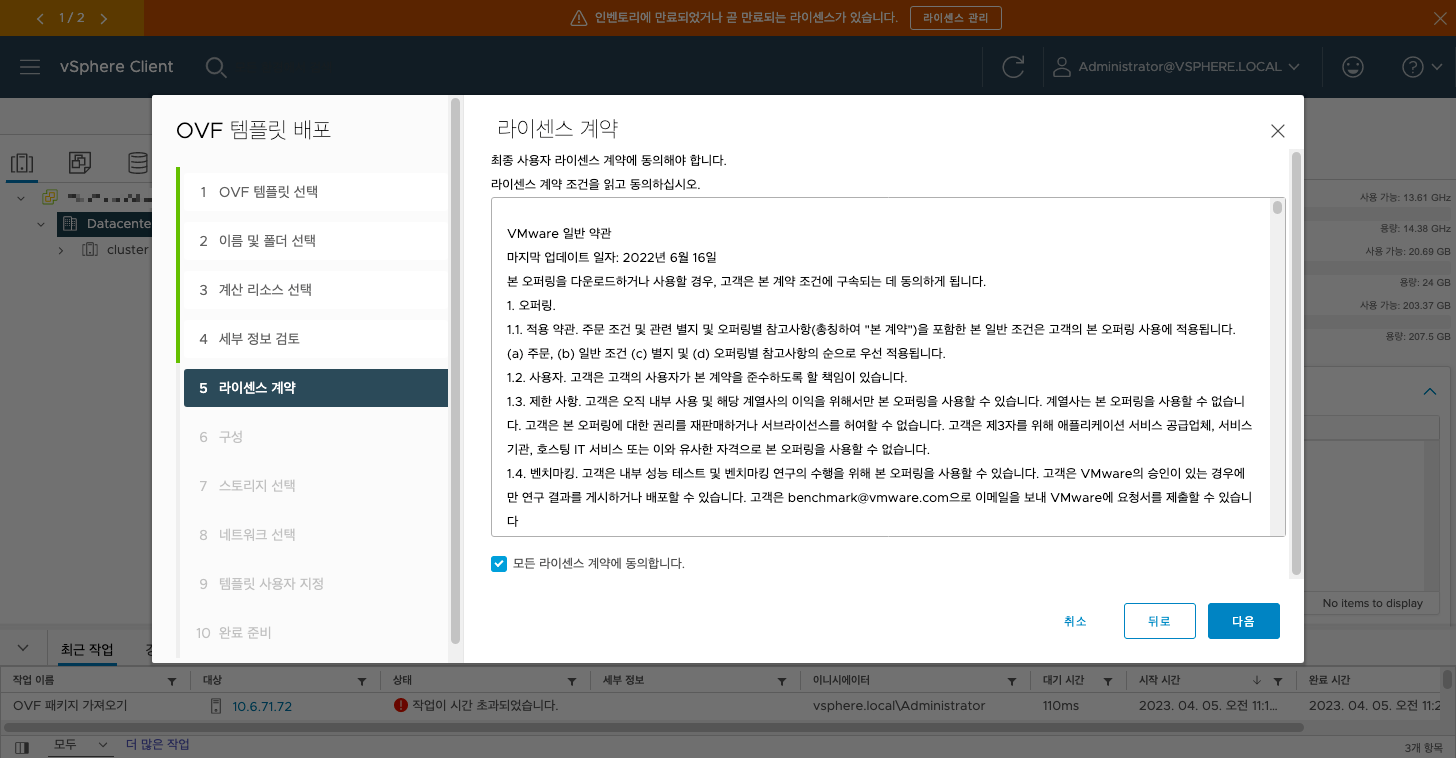The image size is (1456, 758).
Task: Click the 3개 항목 item count
Action: coord(1426,748)
